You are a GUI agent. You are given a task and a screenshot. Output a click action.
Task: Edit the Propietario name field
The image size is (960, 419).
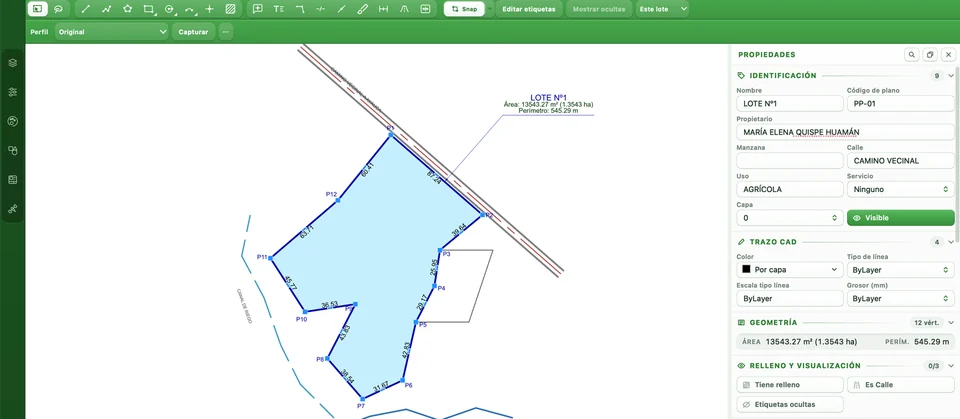pos(845,132)
